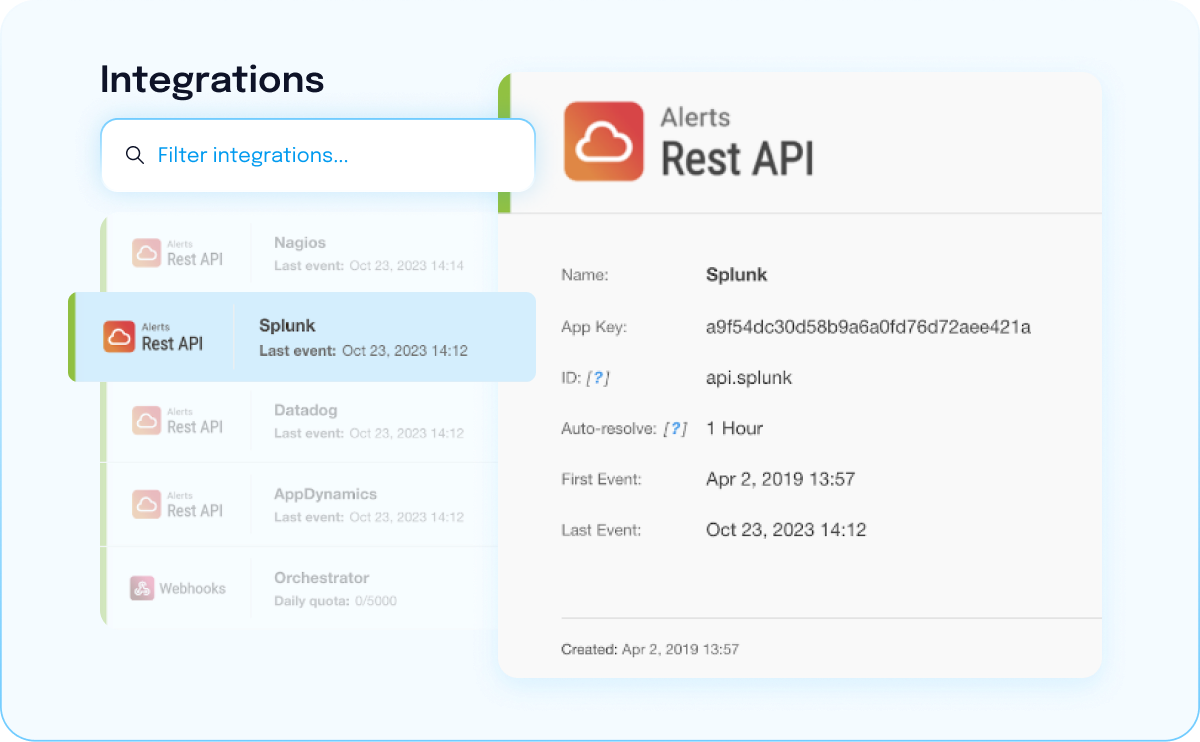
Task: Open the Datadog integration
Action: tap(305, 411)
